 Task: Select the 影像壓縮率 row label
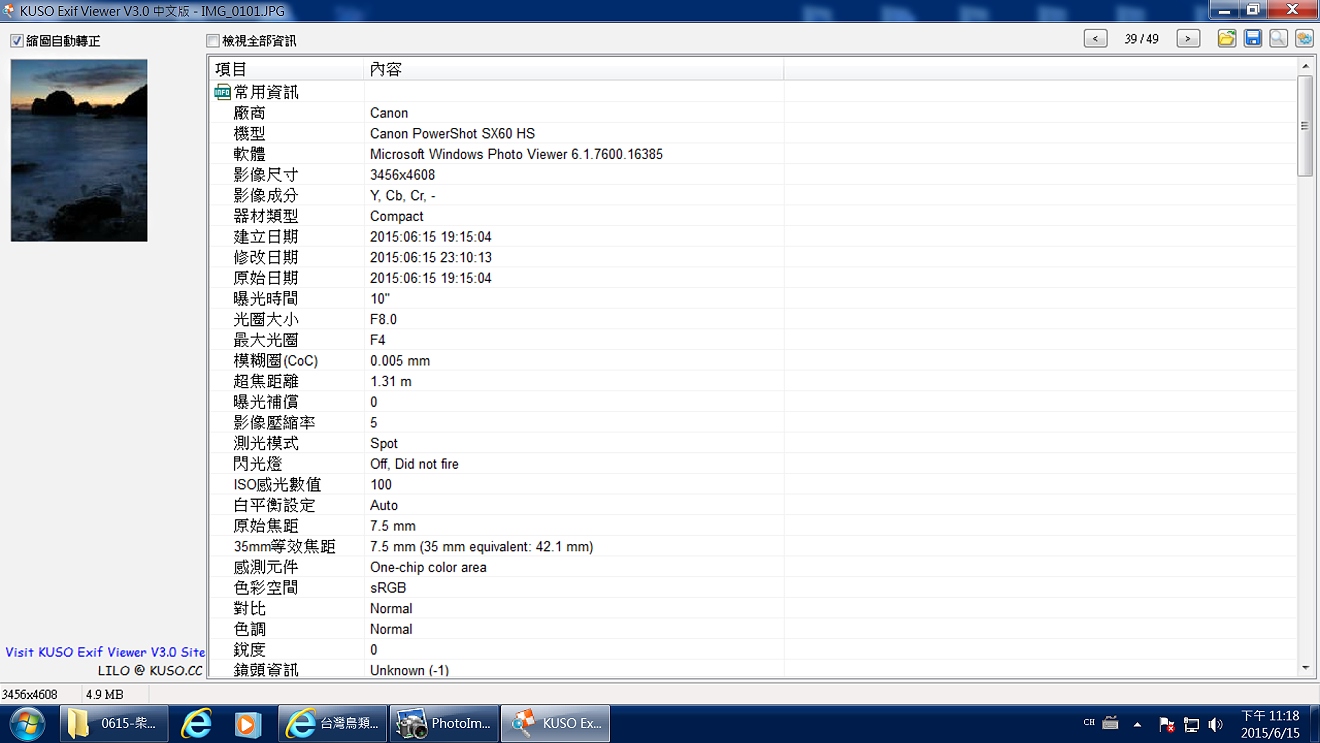273,423
